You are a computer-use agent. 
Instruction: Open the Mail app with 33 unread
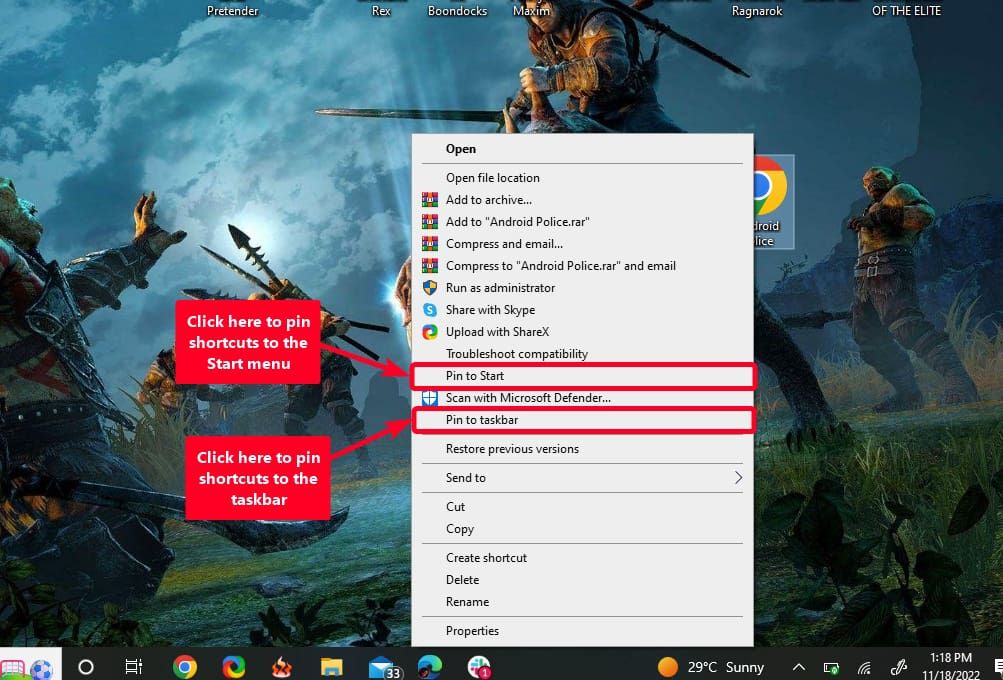pyautogui.click(x=383, y=667)
